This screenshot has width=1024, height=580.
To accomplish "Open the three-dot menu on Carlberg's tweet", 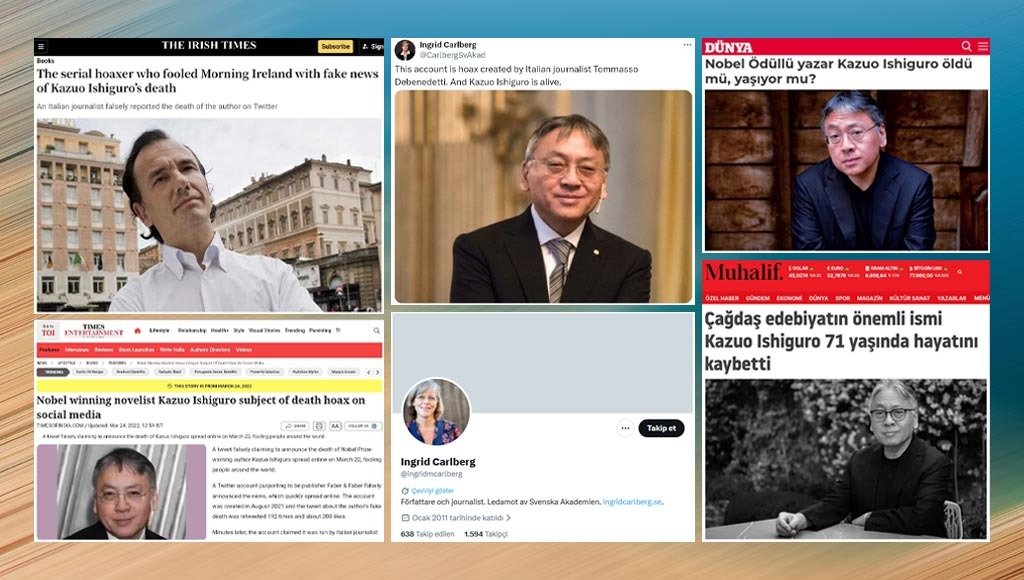I will pyautogui.click(x=687, y=45).
